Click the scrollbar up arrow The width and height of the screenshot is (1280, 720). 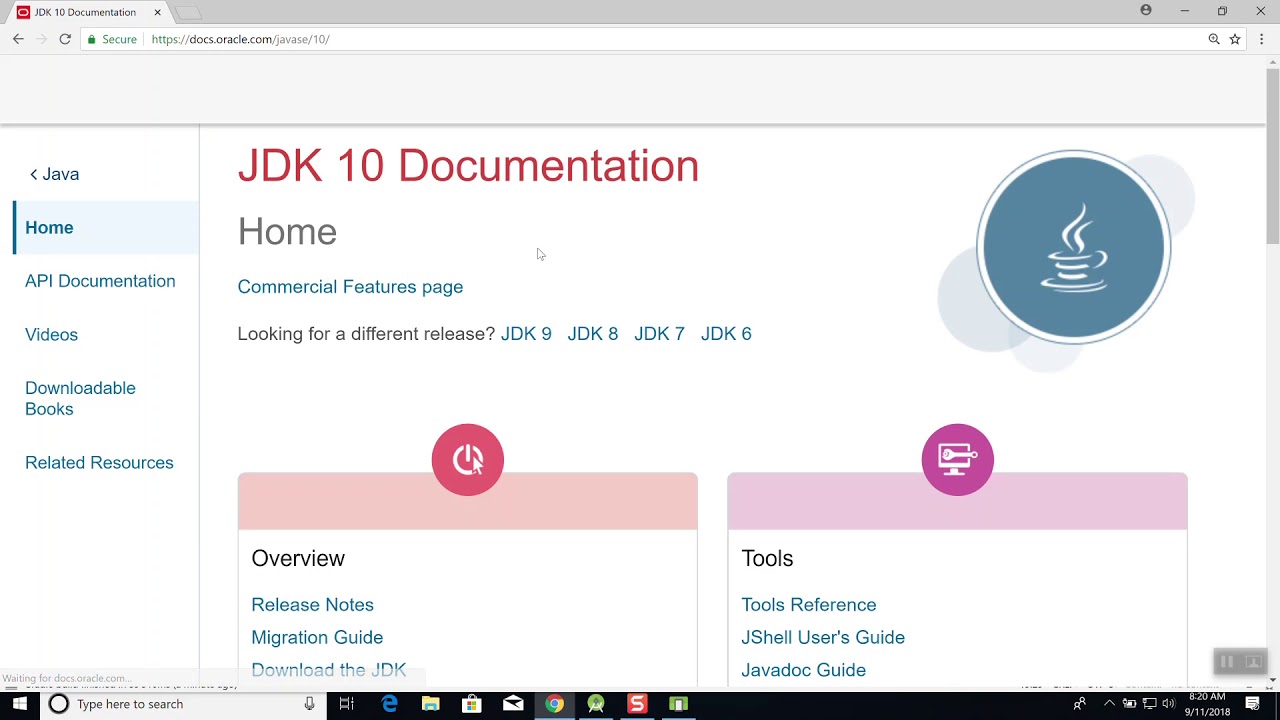click(x=1273, y=61)
